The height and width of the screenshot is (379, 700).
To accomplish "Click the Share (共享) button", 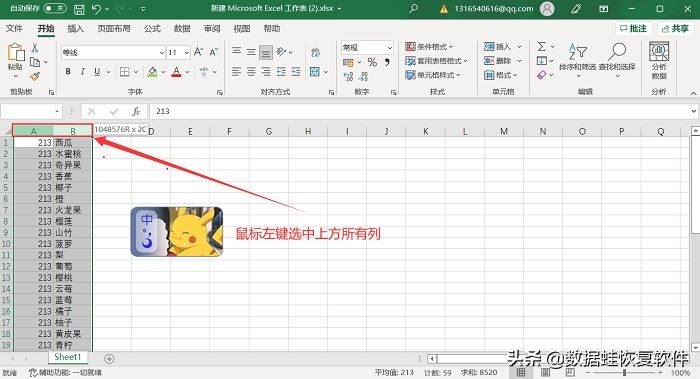I will click(675, 29).
